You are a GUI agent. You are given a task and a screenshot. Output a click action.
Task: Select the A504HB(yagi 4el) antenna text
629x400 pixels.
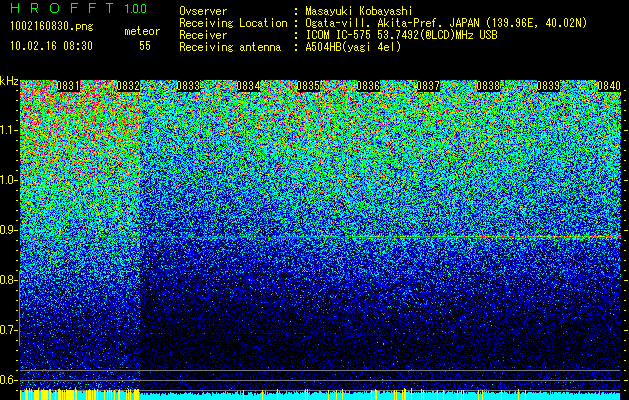pyautogui.click(x=353, y=47)
